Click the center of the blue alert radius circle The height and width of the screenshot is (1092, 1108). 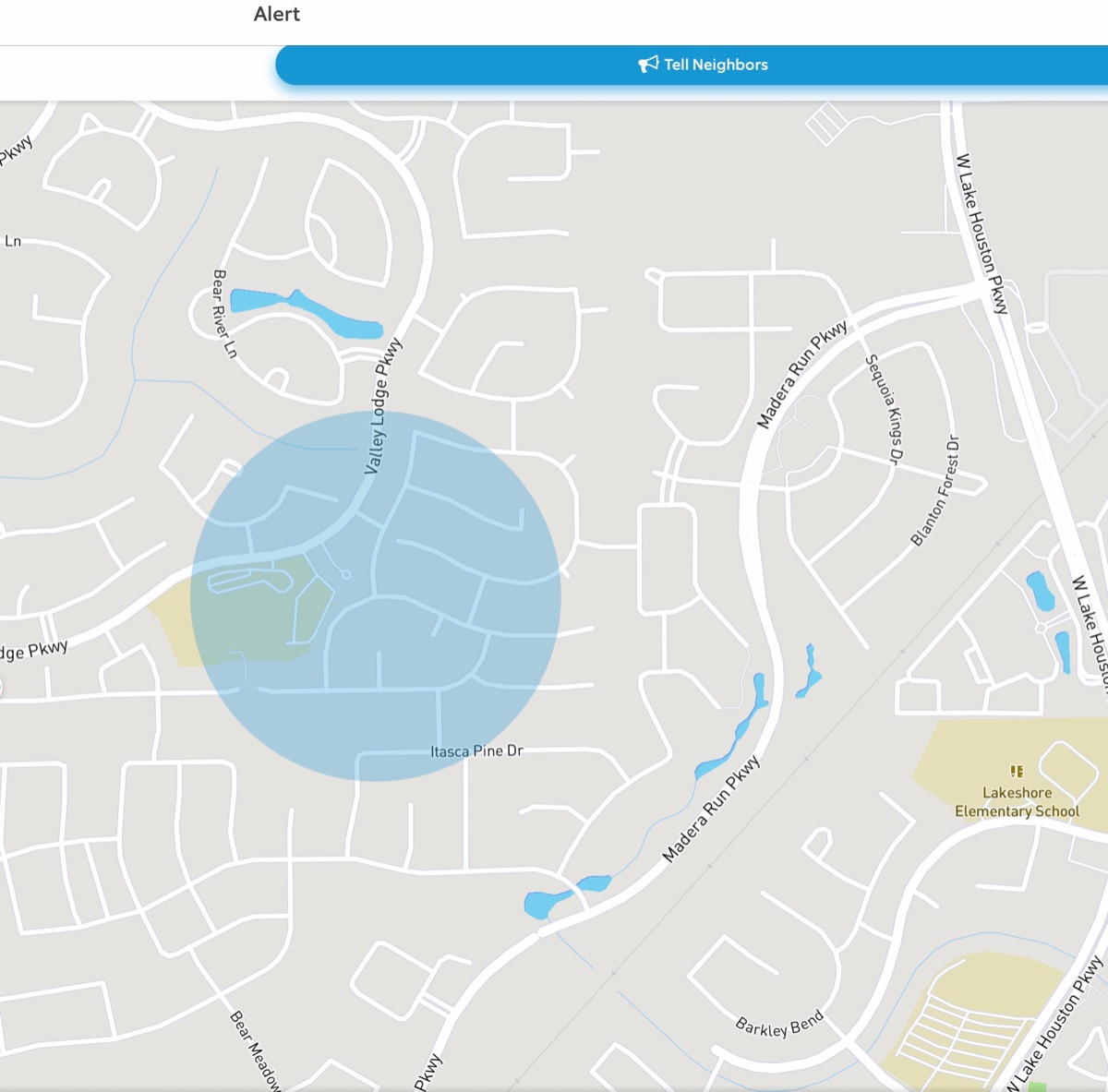(x=376, y=596)
